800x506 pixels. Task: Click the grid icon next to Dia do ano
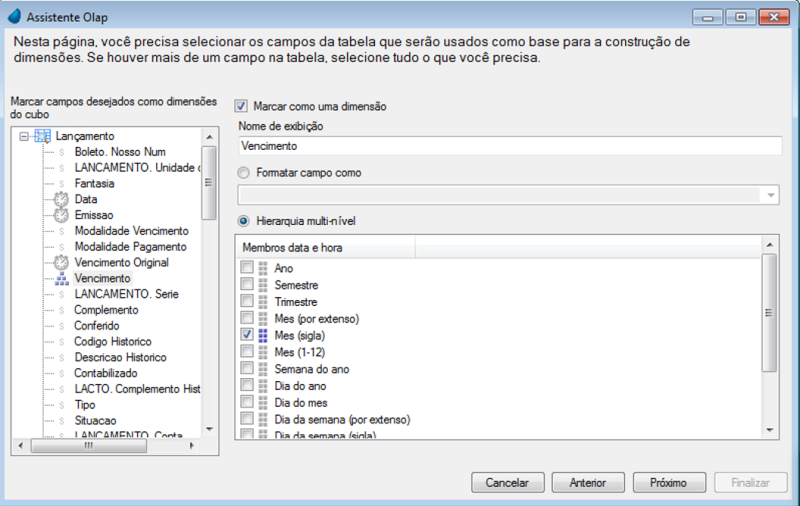[263, 386]
